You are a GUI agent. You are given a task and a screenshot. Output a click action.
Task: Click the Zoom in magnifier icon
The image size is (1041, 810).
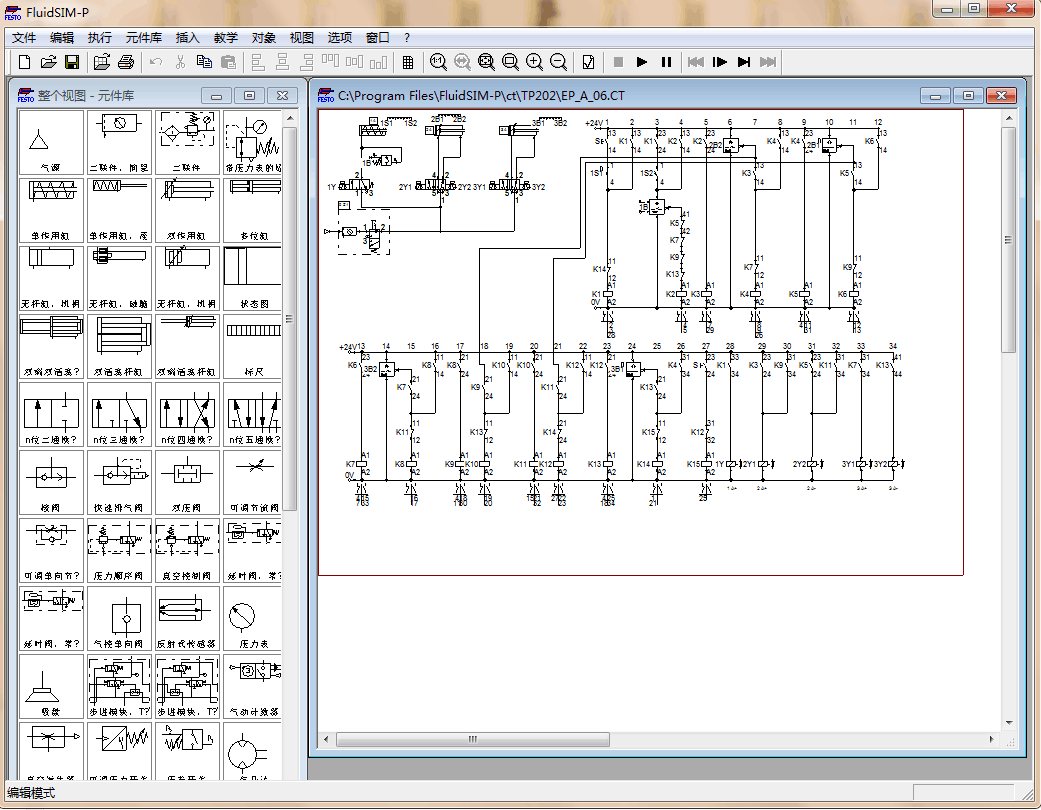534,62
